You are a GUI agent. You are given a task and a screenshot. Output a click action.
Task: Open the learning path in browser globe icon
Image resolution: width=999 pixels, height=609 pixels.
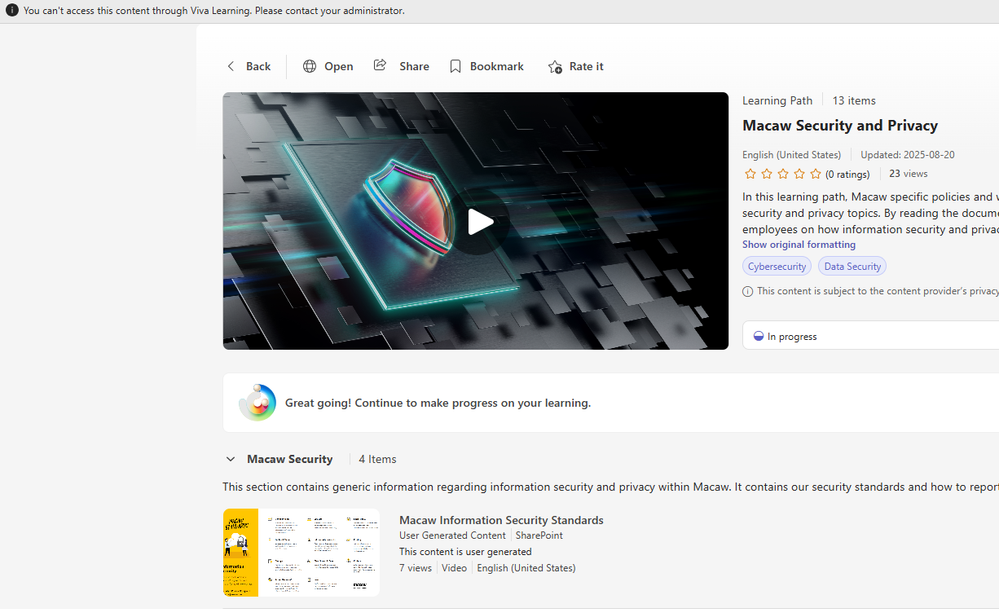(x=310, y=66)
